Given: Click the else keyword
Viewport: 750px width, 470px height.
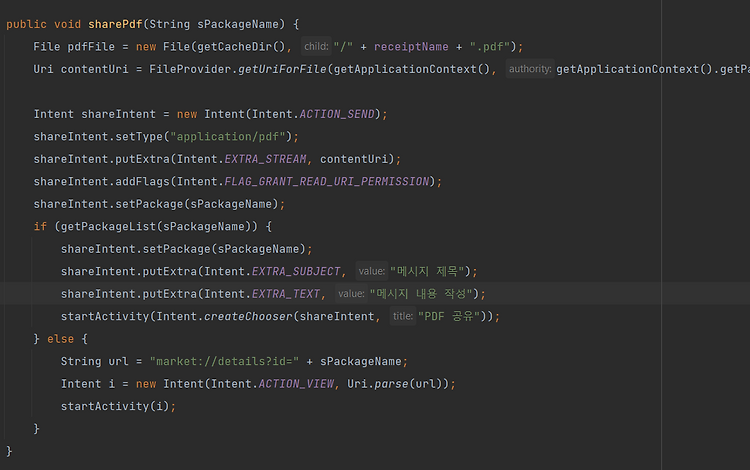Looking at the screenshot, I should (60, 339).
